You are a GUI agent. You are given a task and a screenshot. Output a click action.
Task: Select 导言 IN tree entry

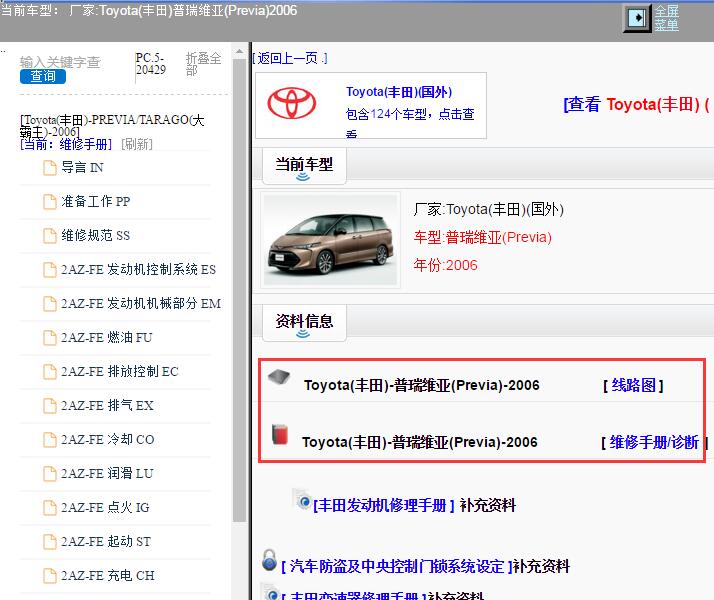tap(82, 168)
